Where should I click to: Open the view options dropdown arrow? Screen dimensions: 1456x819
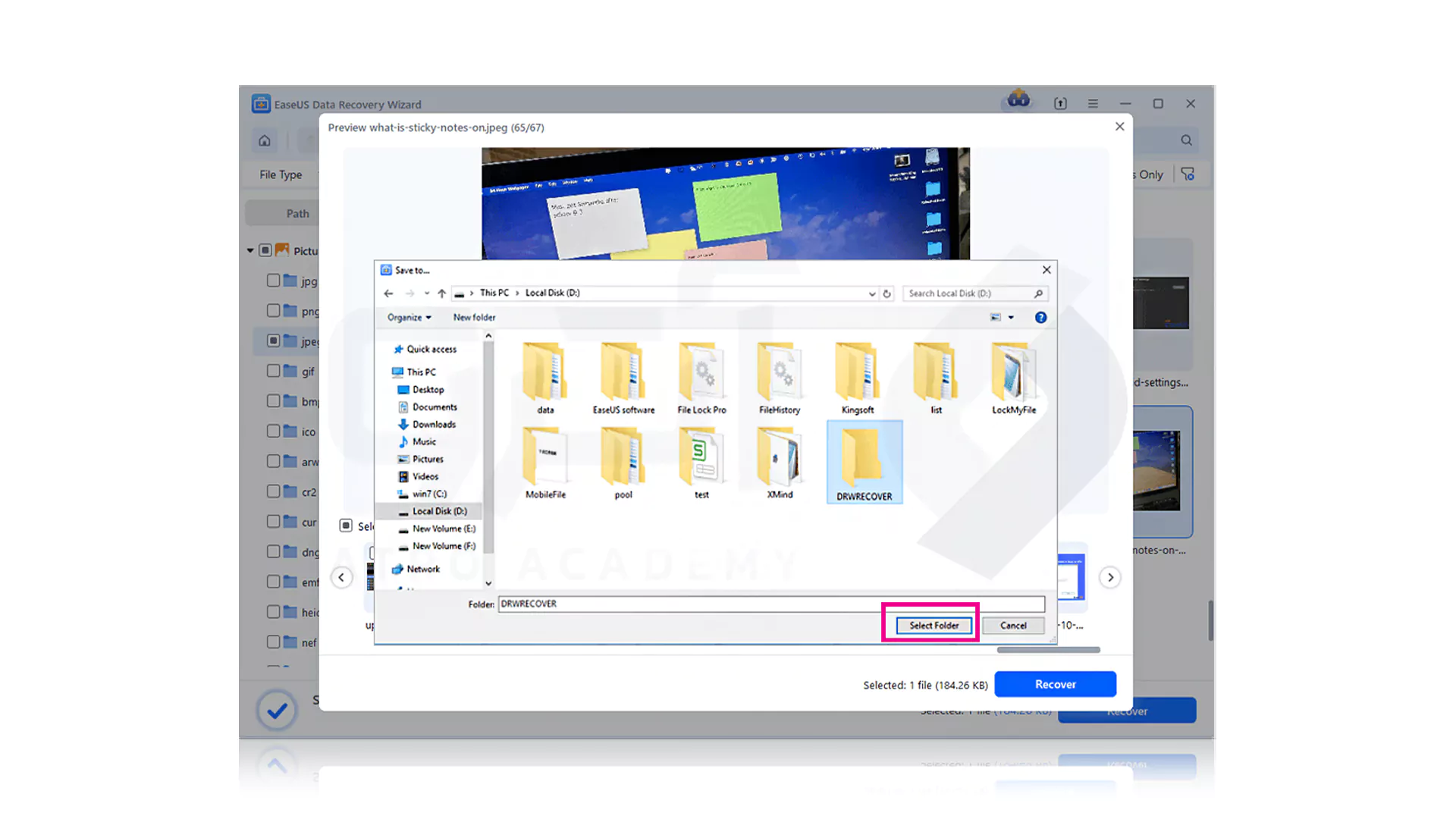(x=1011, y=318)
